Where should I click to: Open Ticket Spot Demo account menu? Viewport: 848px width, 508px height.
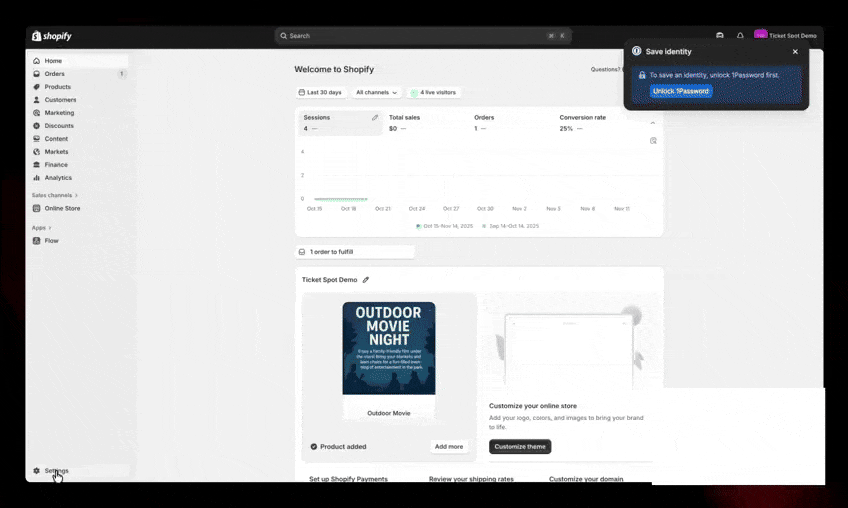click(x=785, y=36)
